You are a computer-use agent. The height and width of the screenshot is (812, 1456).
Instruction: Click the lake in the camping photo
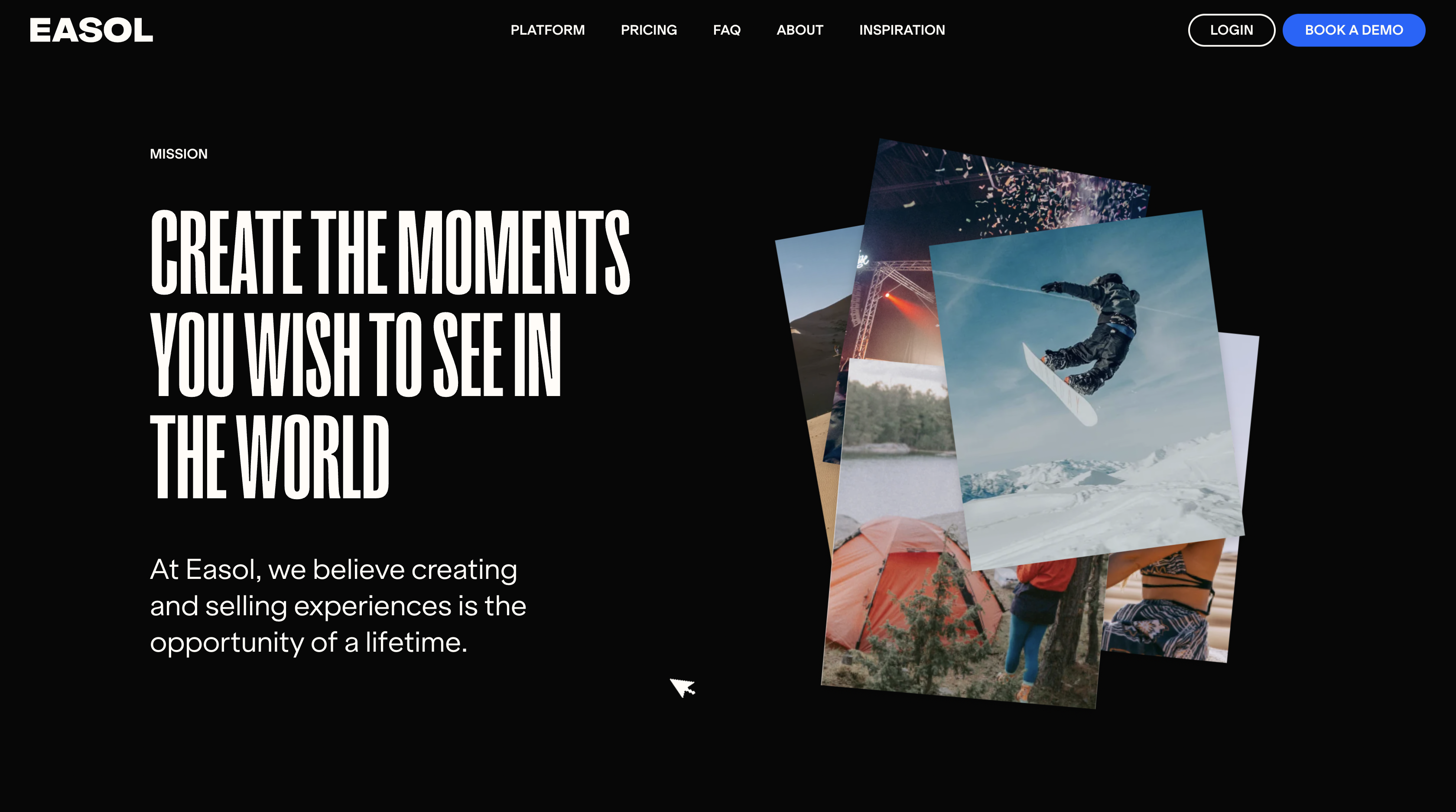pos(899,480)
